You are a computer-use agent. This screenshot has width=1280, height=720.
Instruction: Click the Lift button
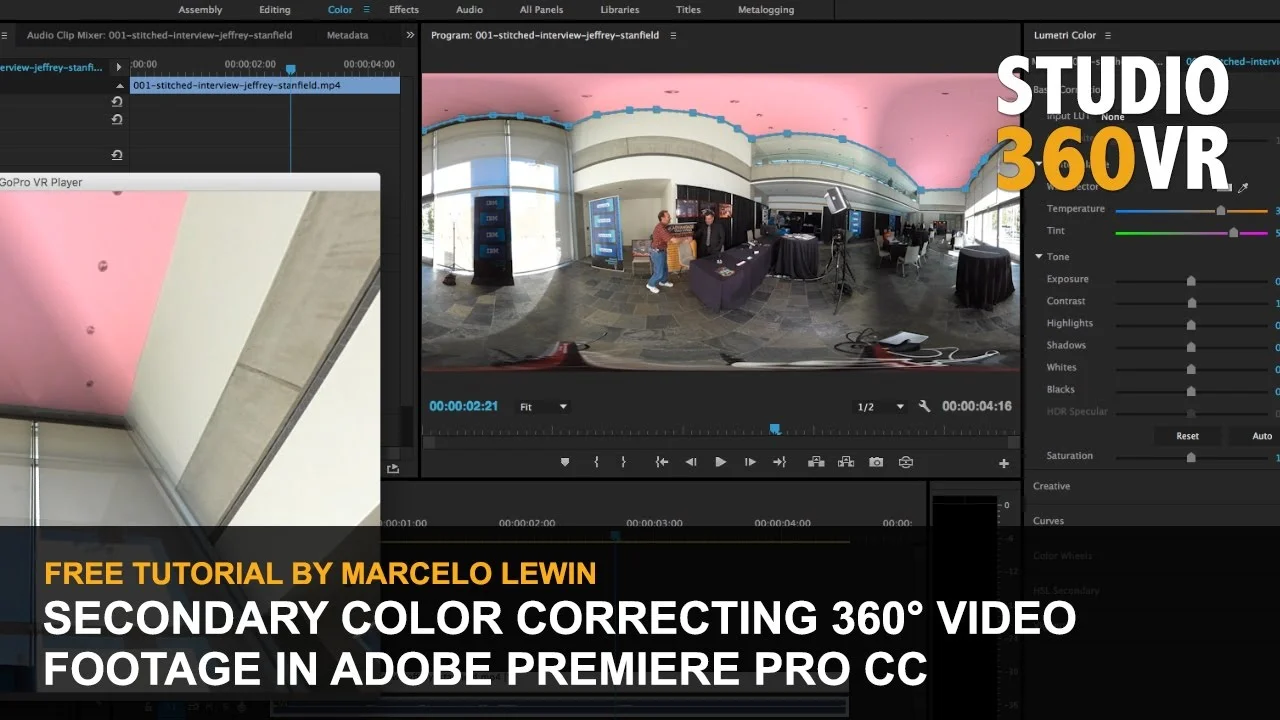point(816,462)
